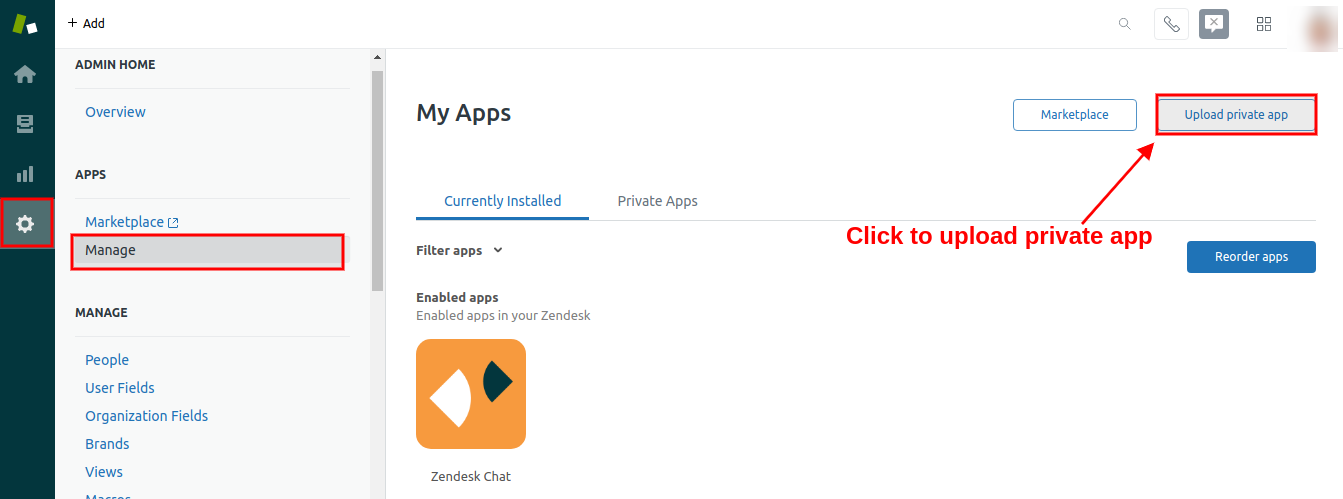Click the Zendesk Chat app thumbnail

click(471, 394)
